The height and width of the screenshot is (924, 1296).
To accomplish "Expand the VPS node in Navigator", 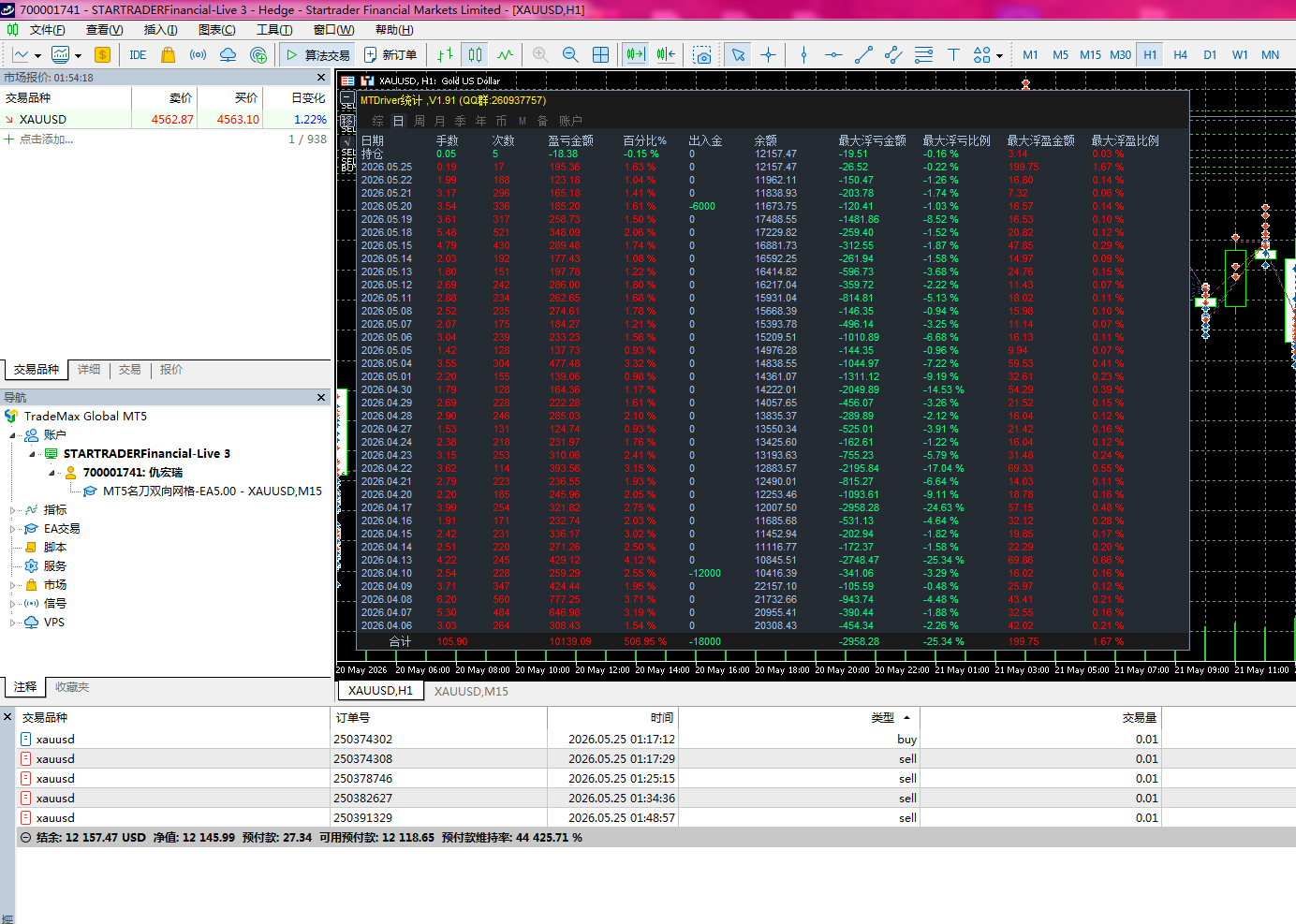I will [x=13, y=623].
